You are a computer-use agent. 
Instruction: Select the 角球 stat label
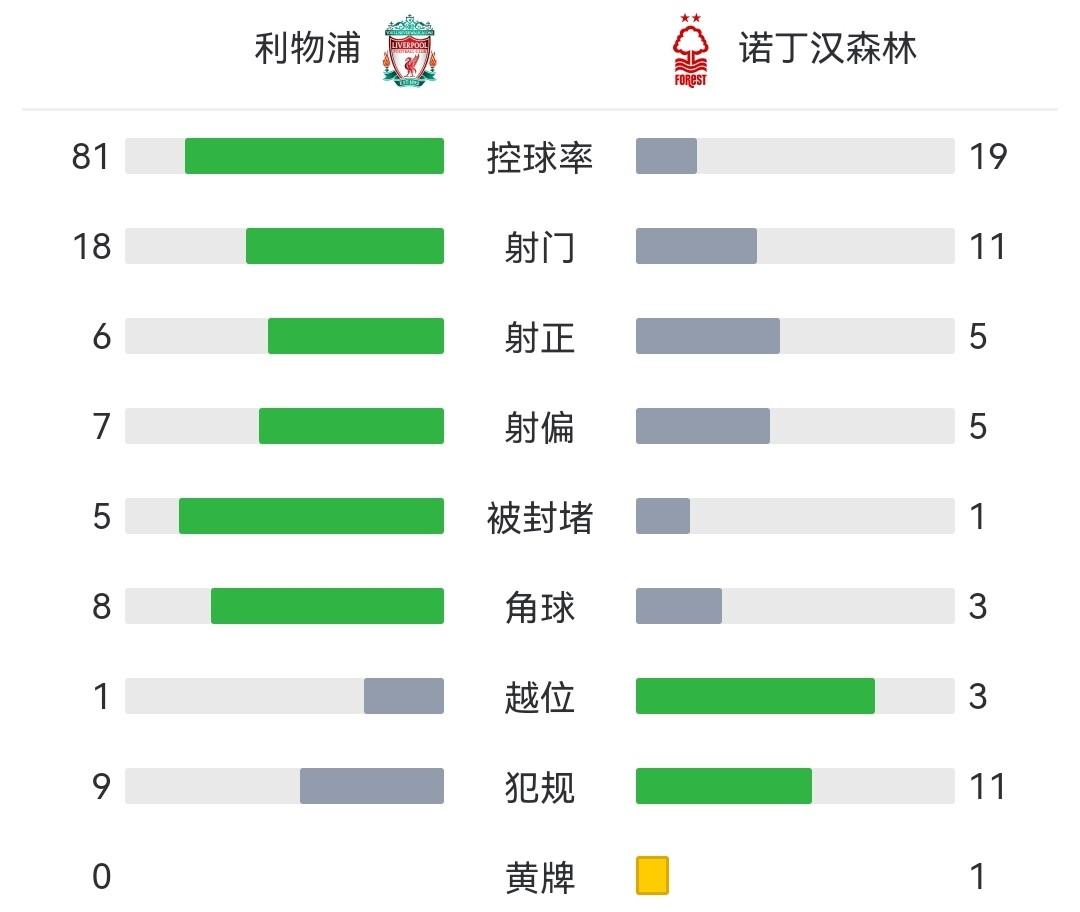(540, 607)
